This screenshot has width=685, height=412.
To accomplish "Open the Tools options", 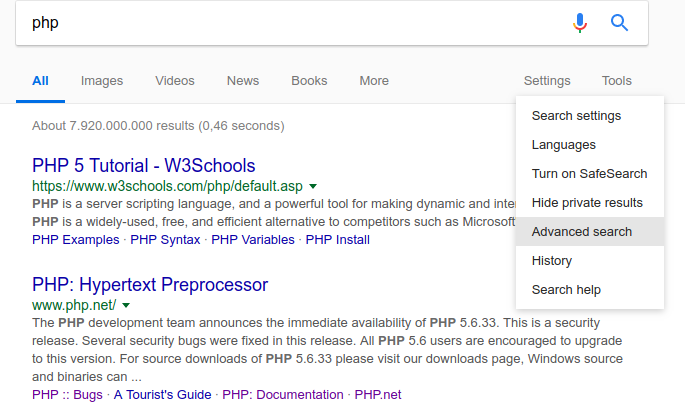I will [616, 81].
